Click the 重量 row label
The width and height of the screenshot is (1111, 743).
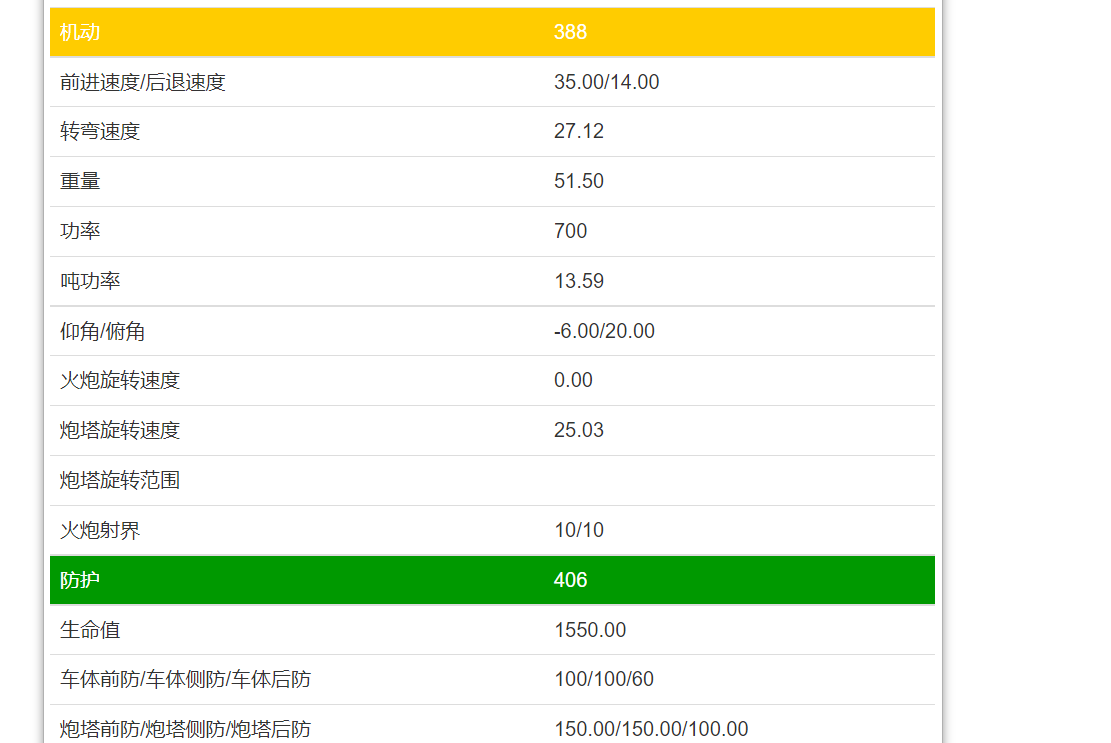(80, 181)
